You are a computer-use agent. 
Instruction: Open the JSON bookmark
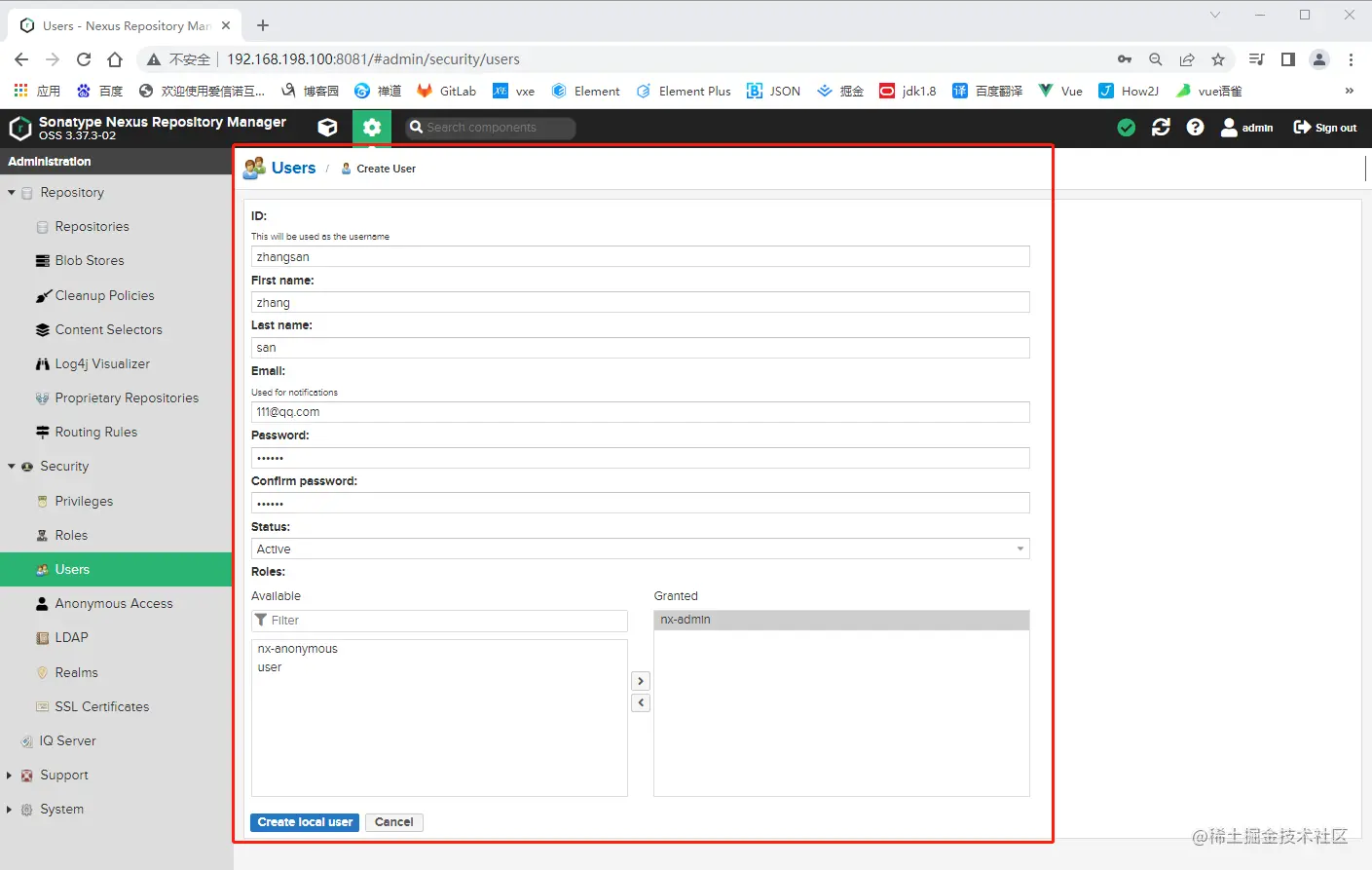pos(773,91)
